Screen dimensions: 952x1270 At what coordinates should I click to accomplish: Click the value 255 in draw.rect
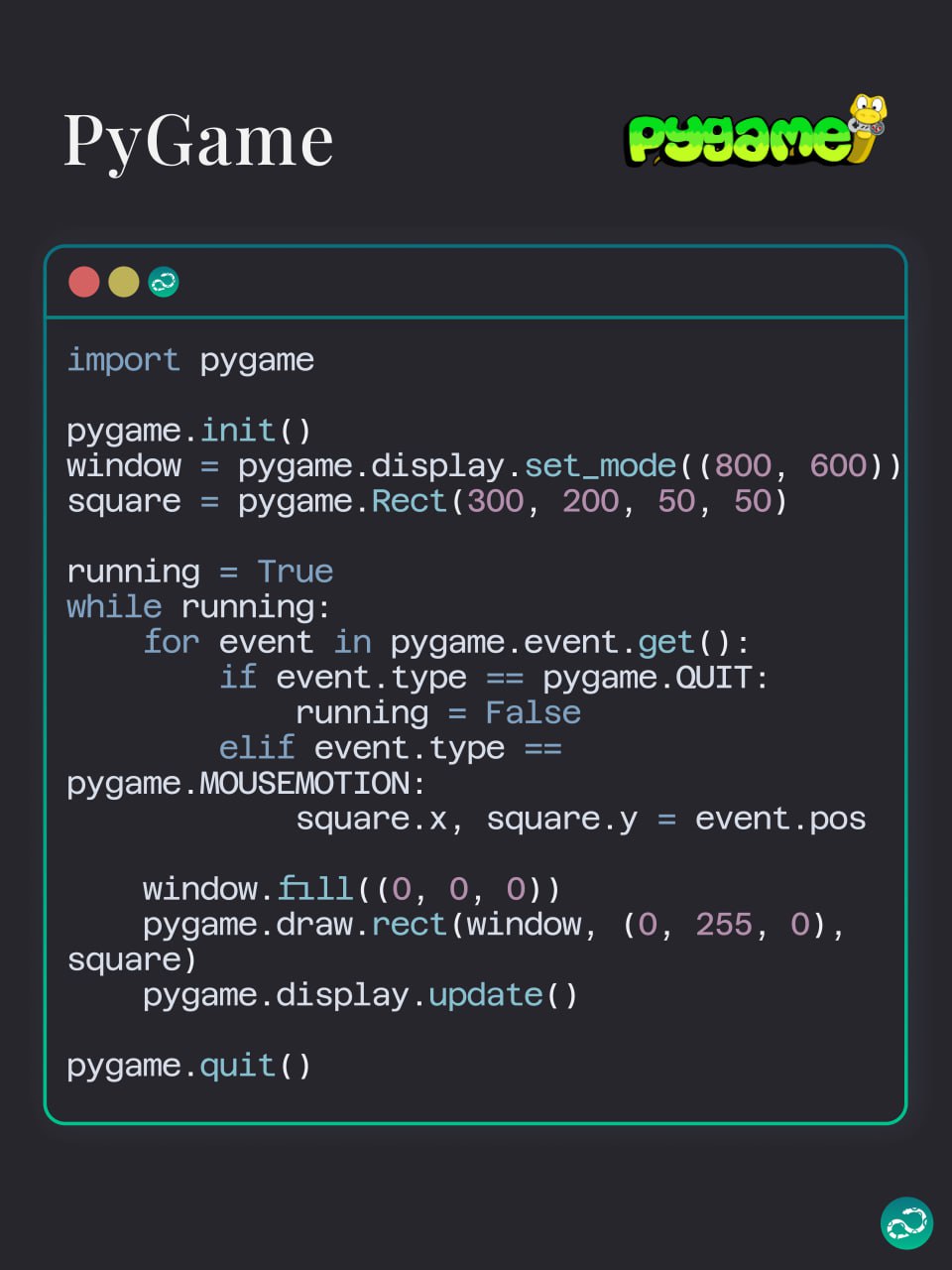724,925
